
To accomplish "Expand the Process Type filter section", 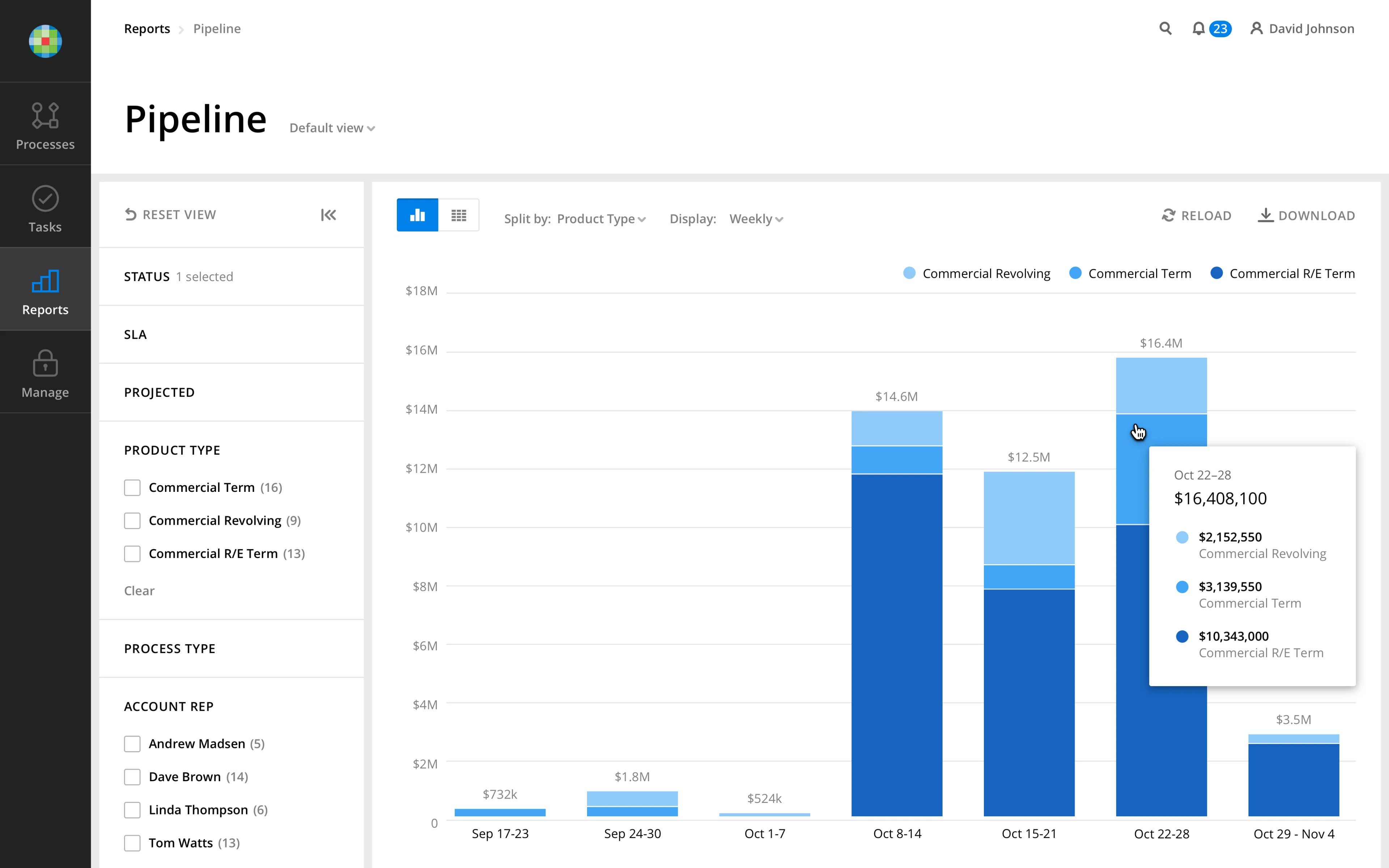I will pos(170,649).
